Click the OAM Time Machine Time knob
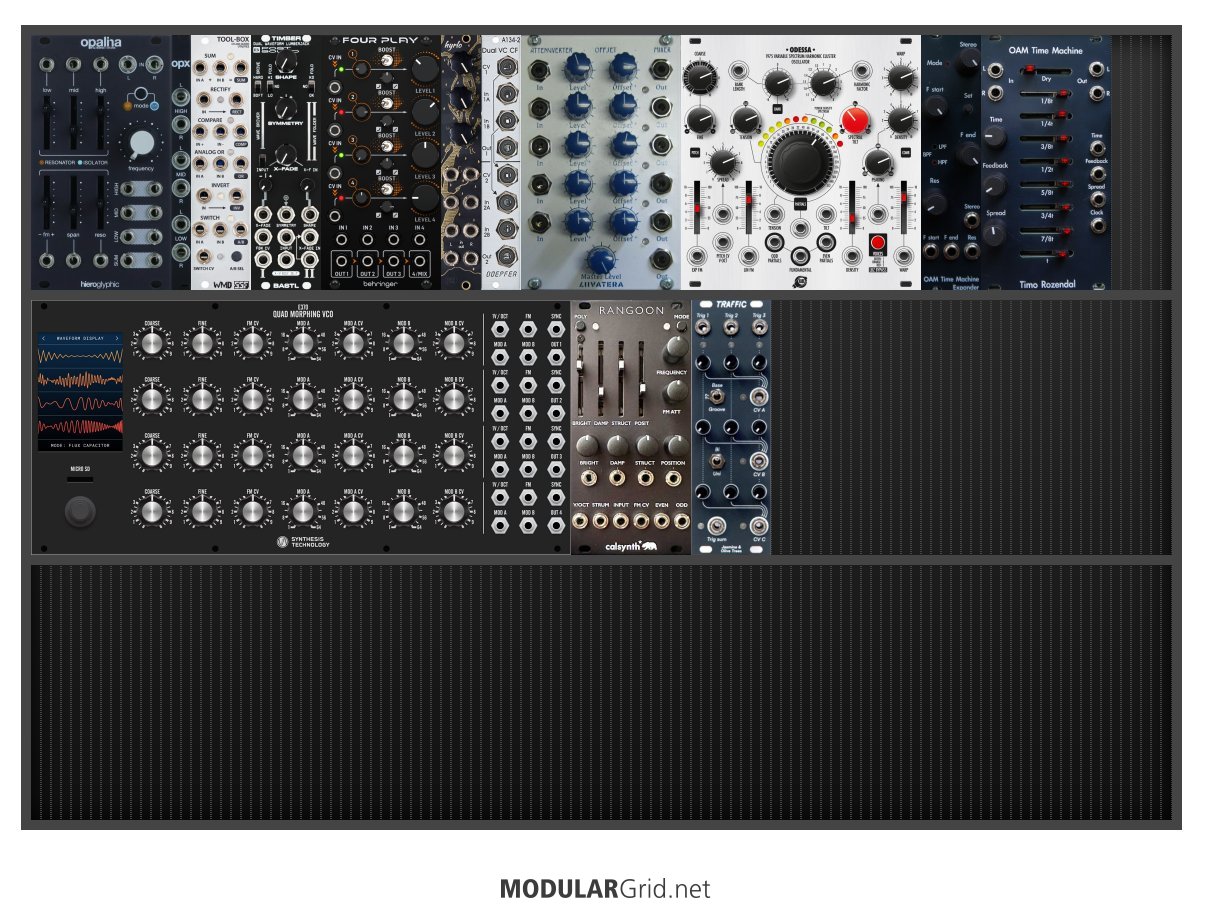This screenshot has width=1212, height=910. tap(995, 137)
